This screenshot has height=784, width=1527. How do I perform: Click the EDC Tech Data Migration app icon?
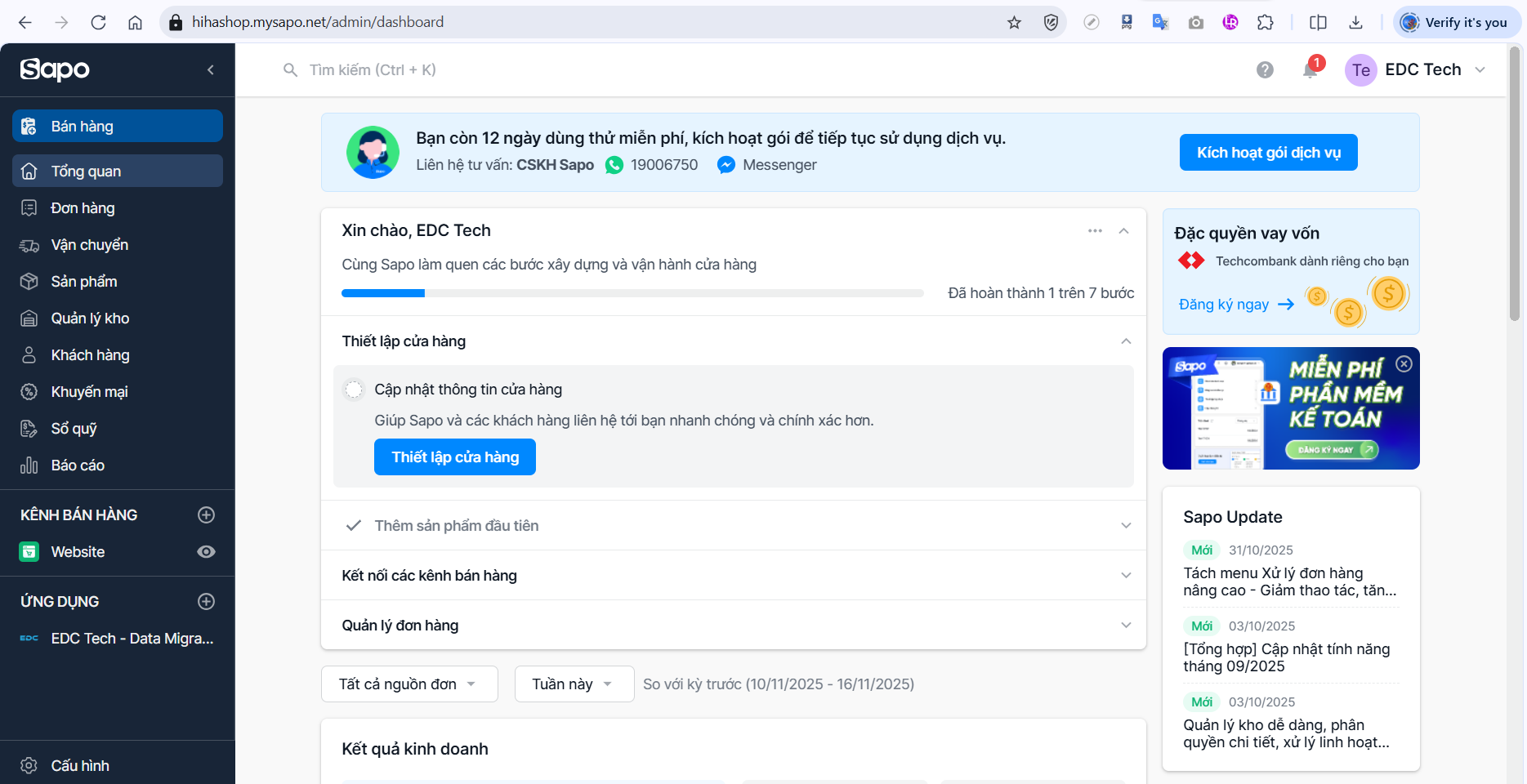tap(29, 639)
